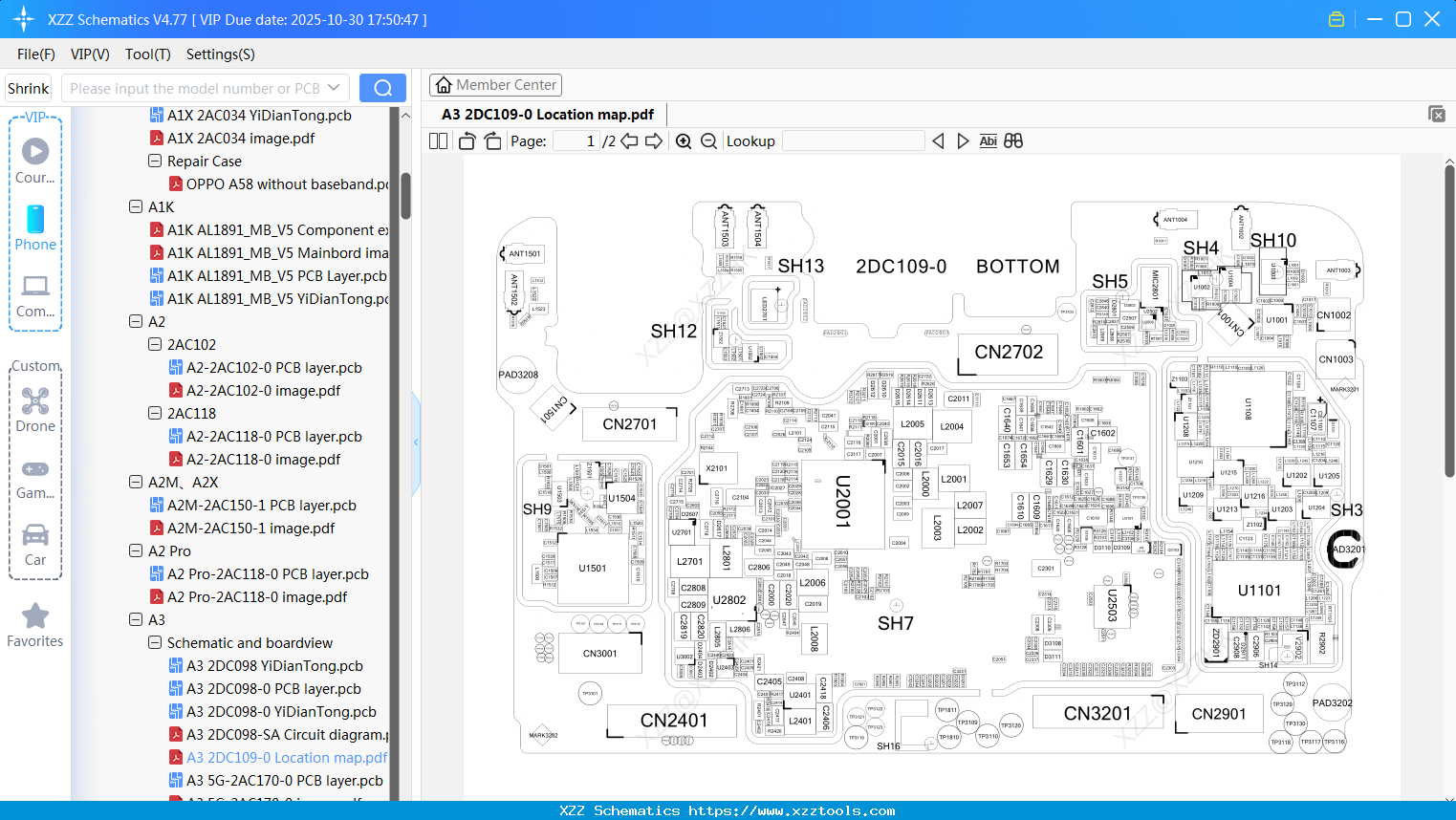1456x820 pixels.
Task: Open the Tool menu
Action: 147,54
